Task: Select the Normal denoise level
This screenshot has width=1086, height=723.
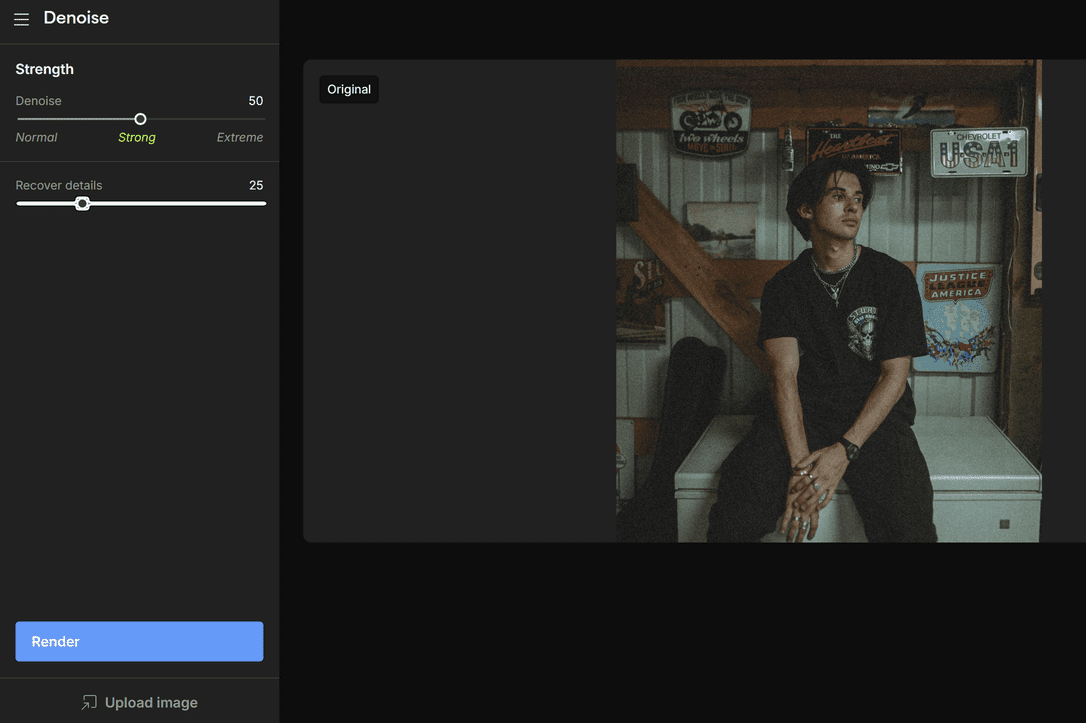Action: click(x=37, y=138)
